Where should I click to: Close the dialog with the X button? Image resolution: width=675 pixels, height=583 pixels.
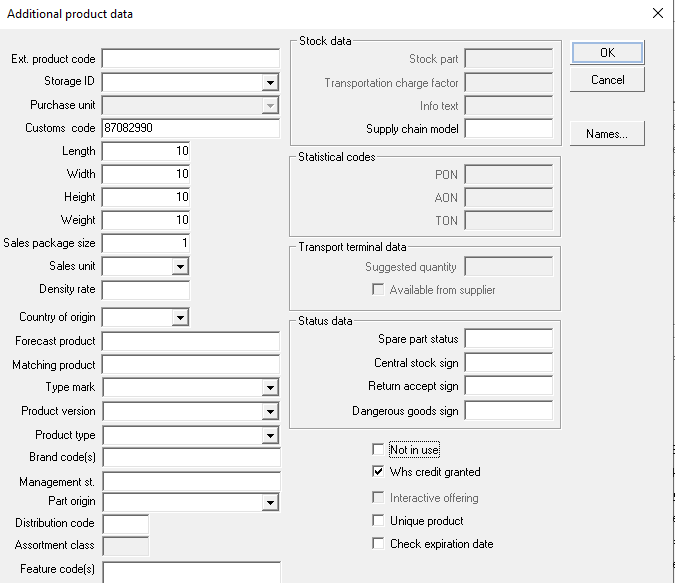click(x=657, y=13)
